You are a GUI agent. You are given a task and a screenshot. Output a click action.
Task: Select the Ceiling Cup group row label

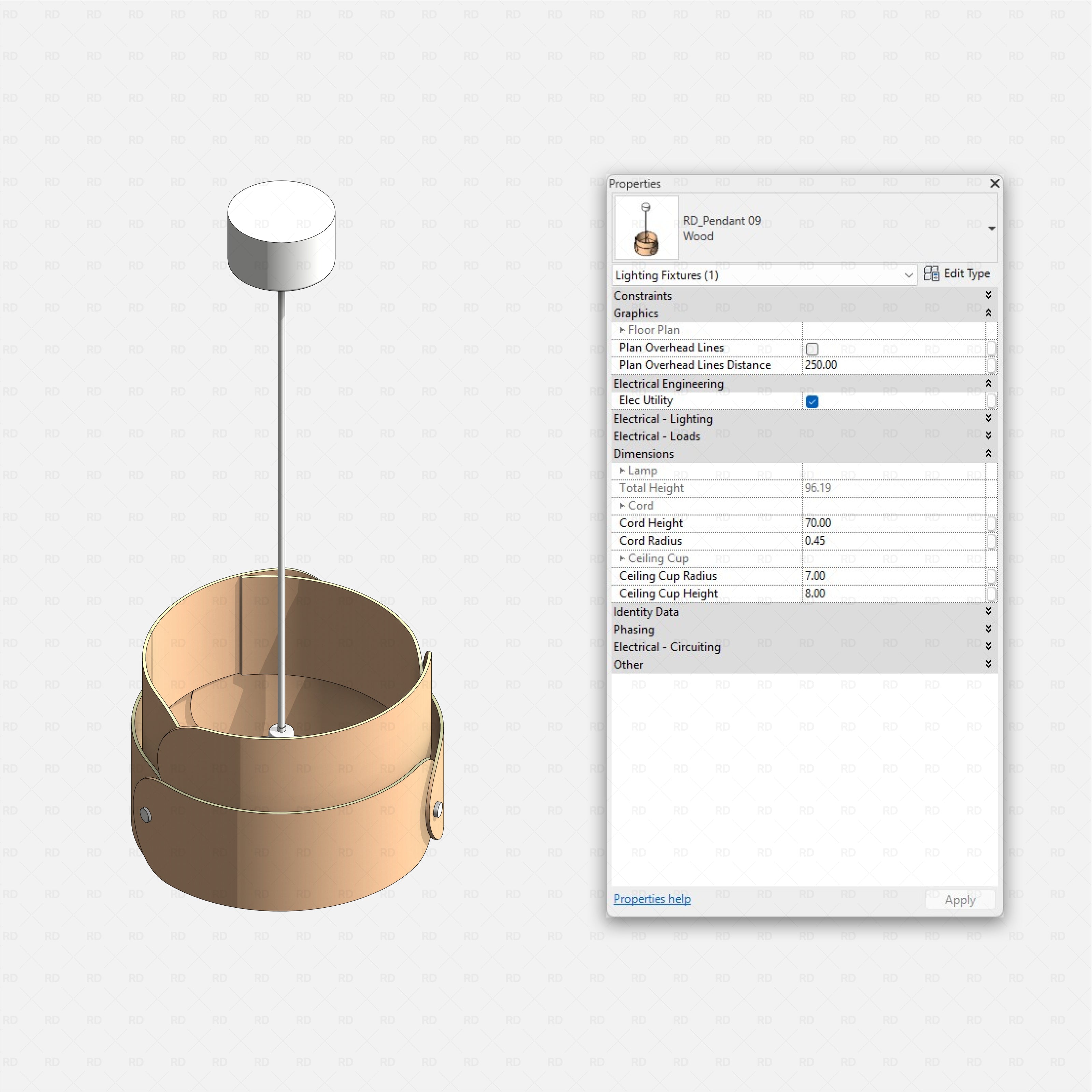pyautogui.click(x=658, y=558)
